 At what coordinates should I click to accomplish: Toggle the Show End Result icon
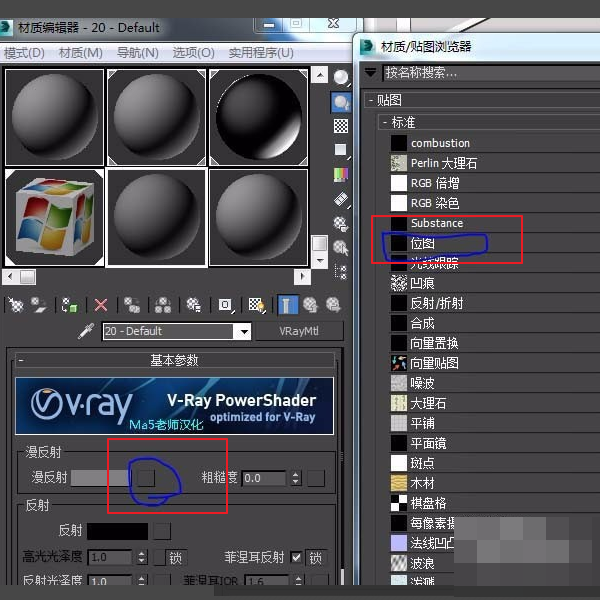(287, 305)
